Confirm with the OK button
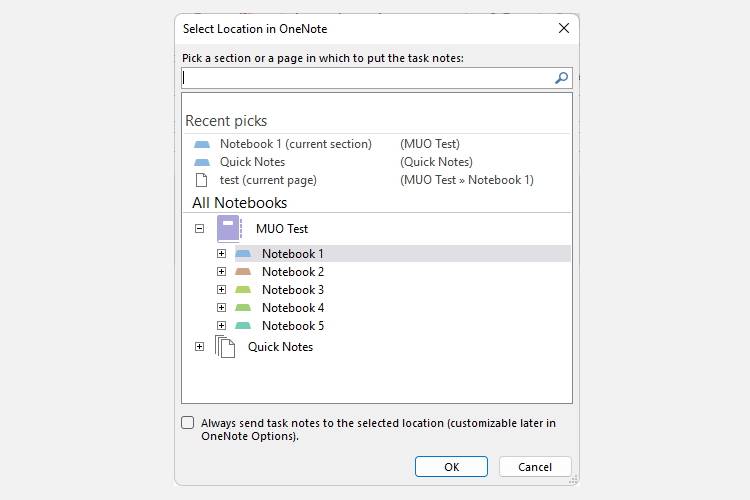This screenshot has height=500, width=750. click(x=451, y=467)
